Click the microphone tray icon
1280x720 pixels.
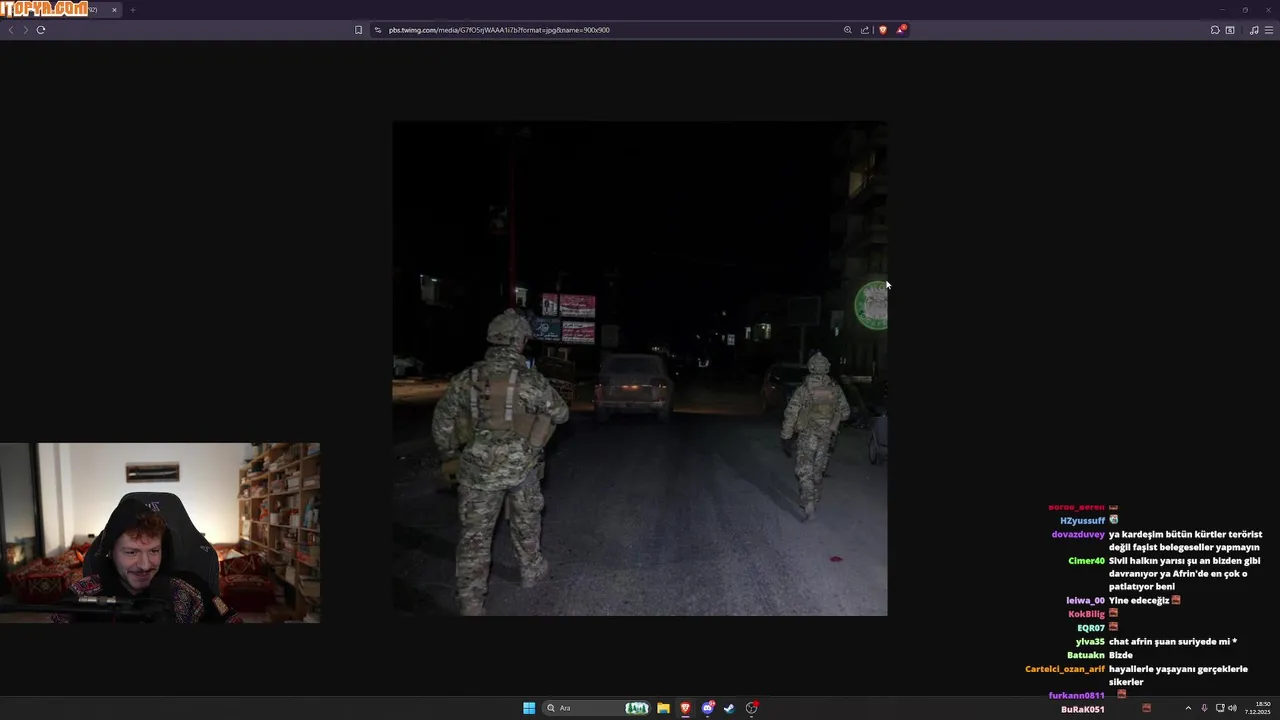point(1204,708)
